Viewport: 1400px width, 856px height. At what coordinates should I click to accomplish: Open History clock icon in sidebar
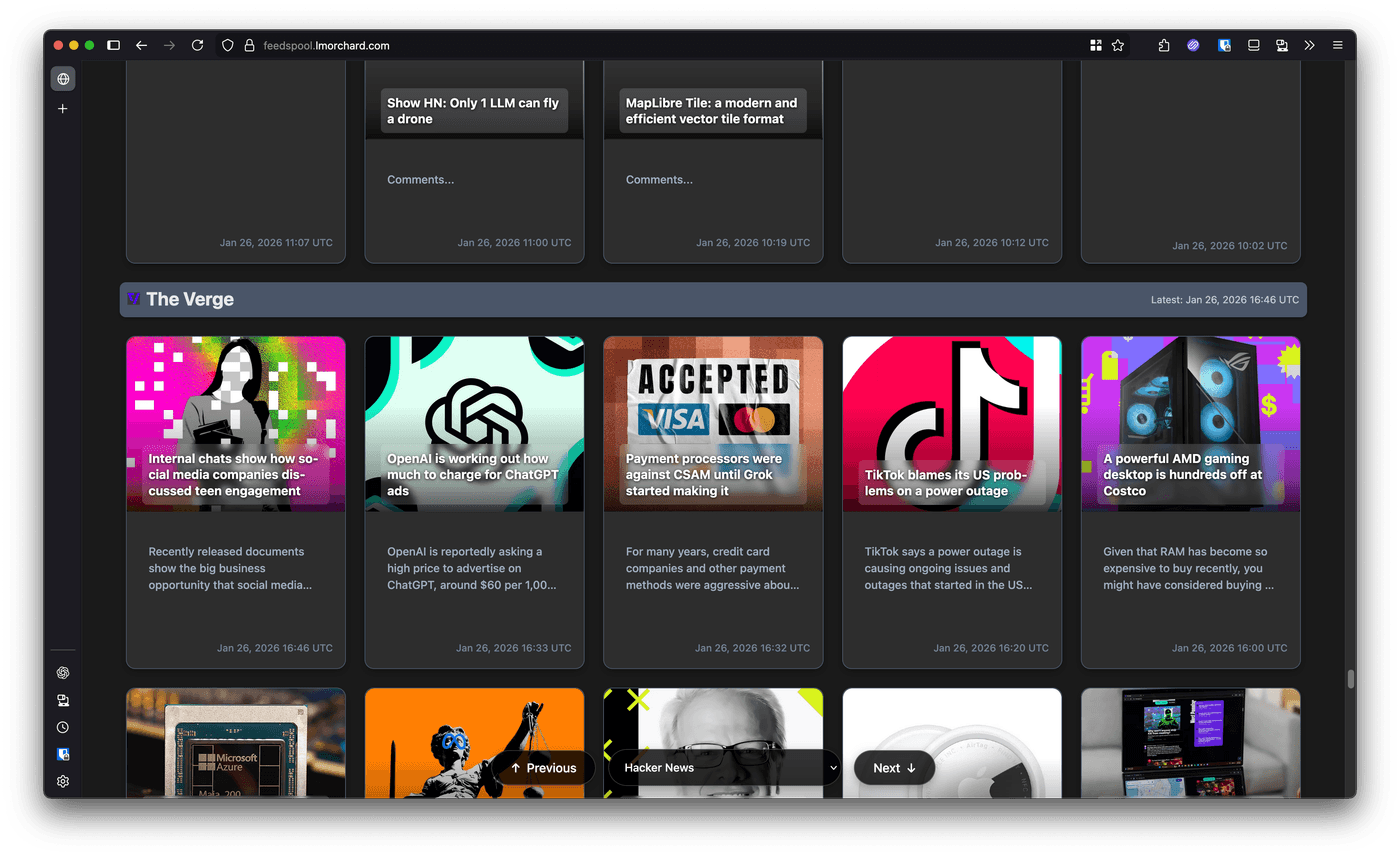click(63, 727)
